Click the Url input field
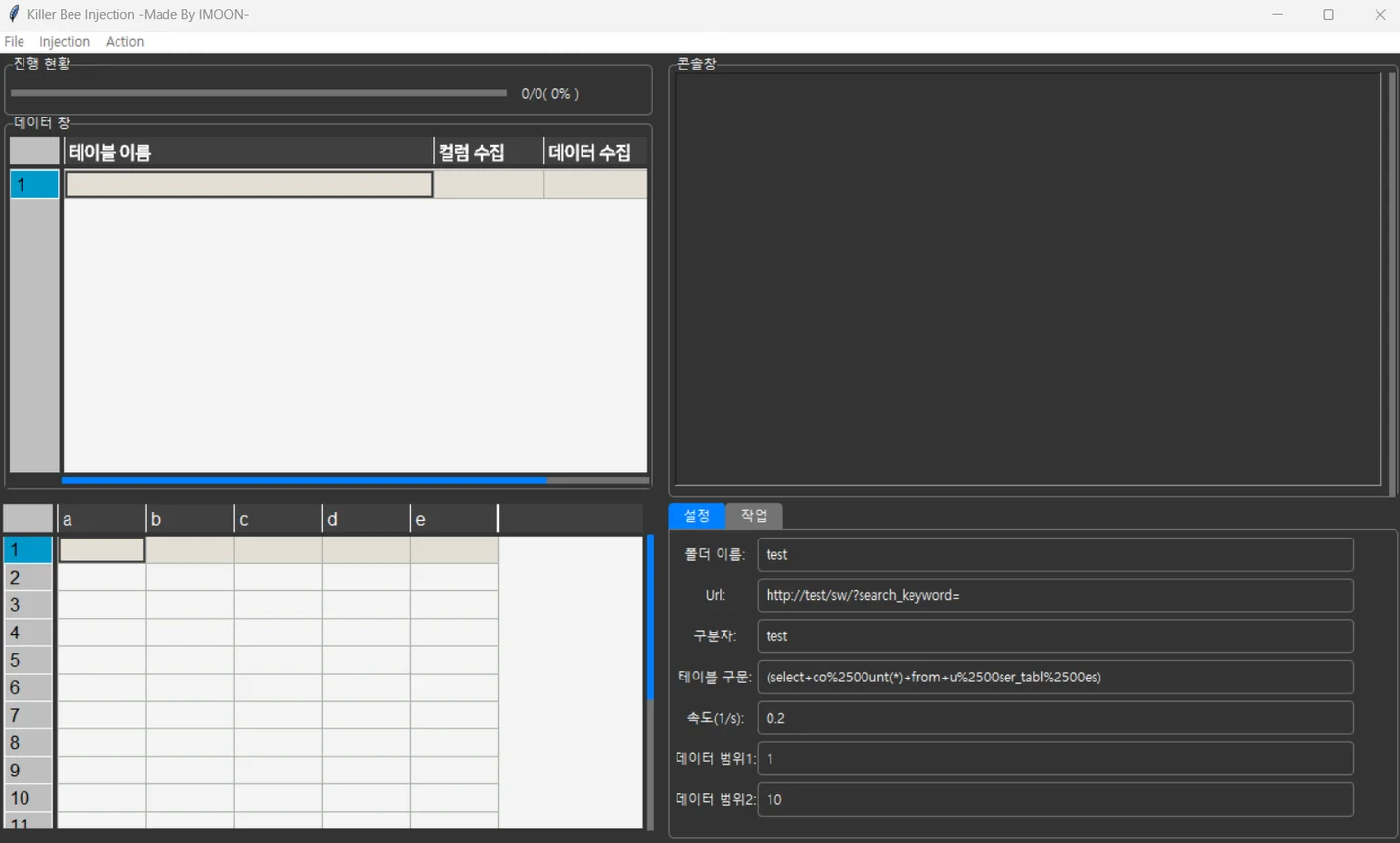 (x=1055, y=595)
